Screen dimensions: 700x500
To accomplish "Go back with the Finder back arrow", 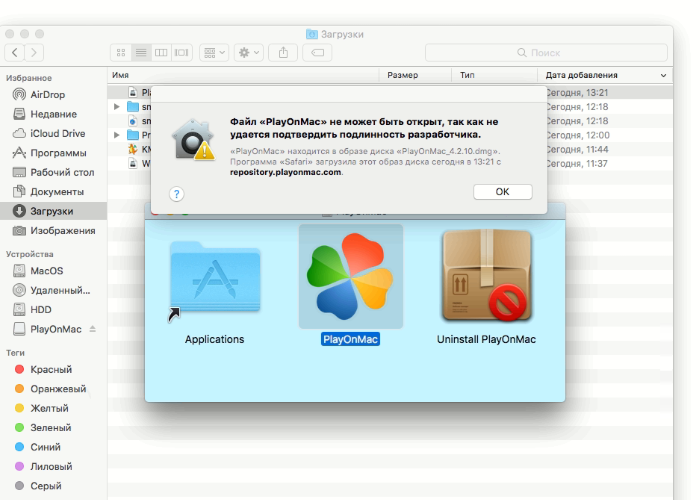I will pos(15,53).
